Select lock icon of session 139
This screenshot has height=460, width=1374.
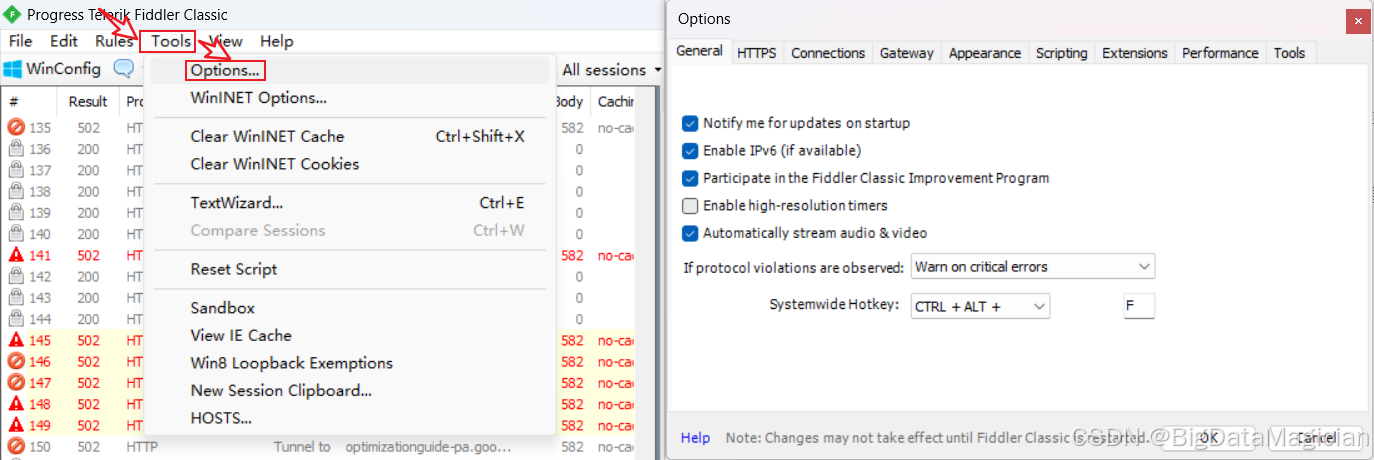pyautogui.click(x=16, y=213)
